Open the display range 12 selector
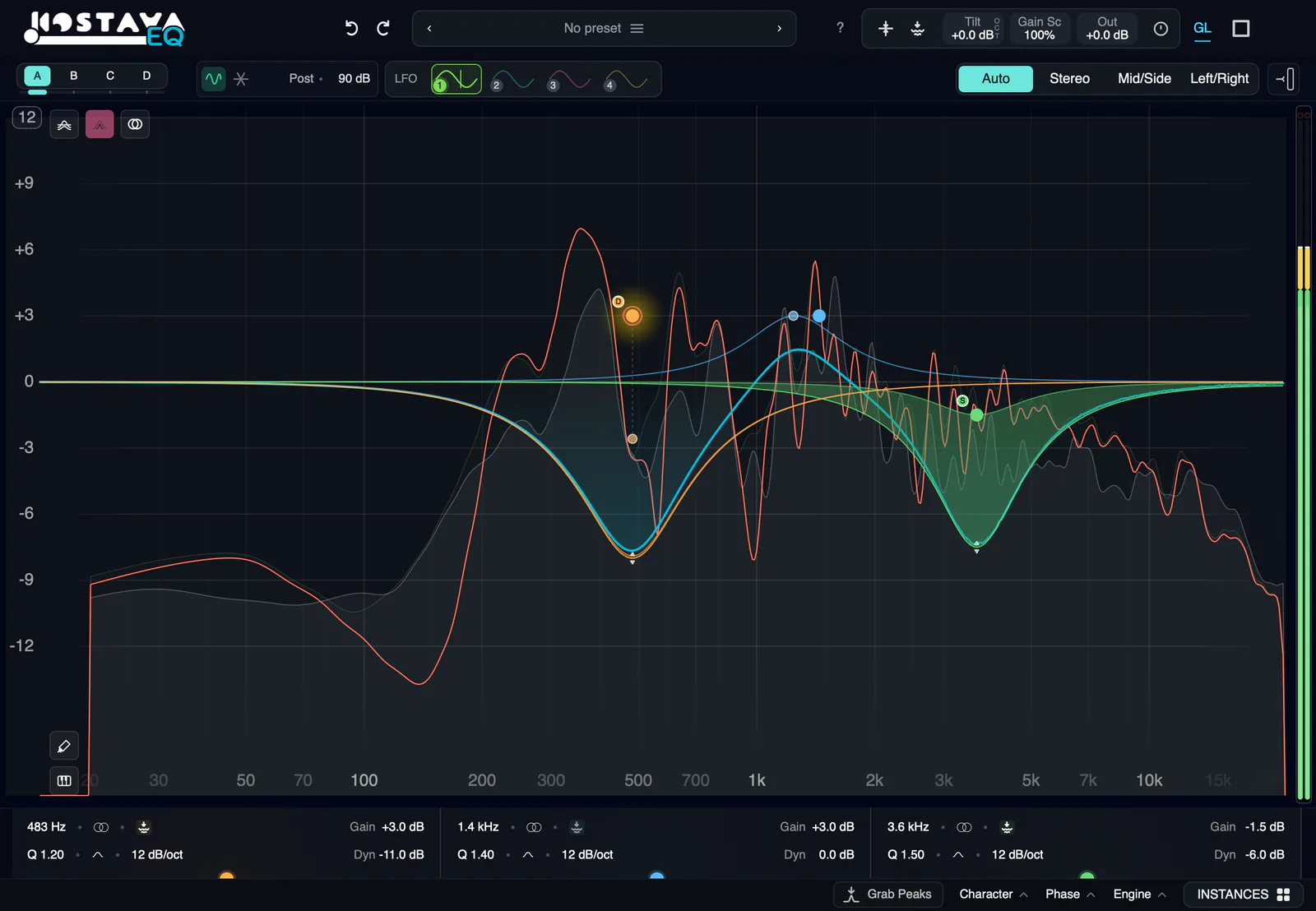Screen dimensions: 1316x911 pos(27,118)
